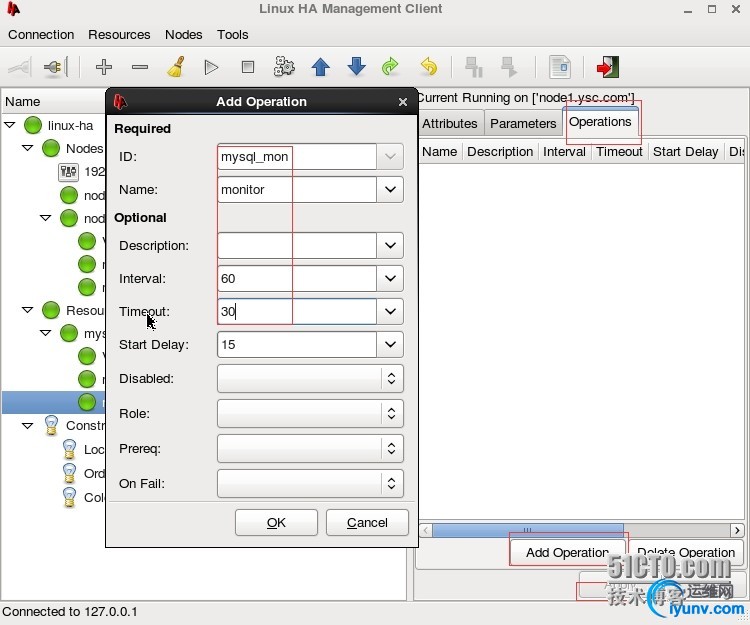750x625 pixels.
Task: Open the Tools menu
Action: pyautogui.click(x=232, y=34)
